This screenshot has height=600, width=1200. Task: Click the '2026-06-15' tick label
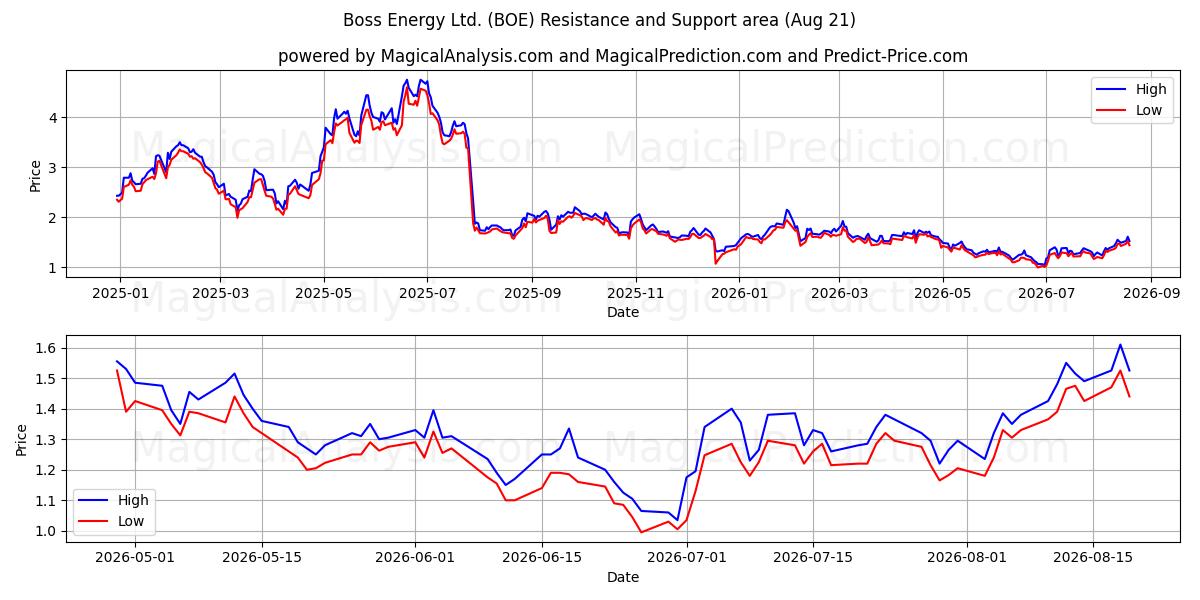542,558
